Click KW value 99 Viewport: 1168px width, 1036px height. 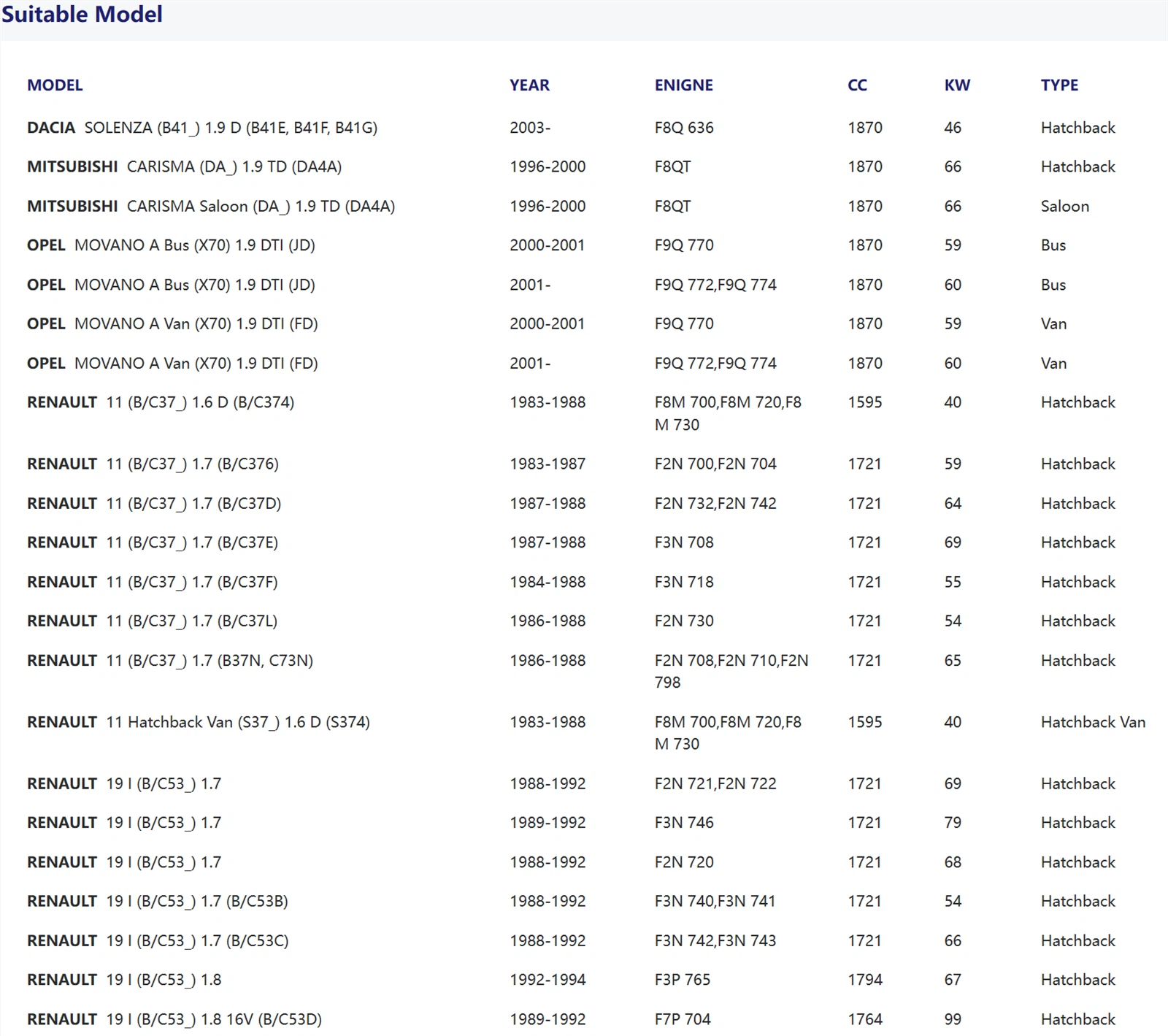pyautogui.click(x=953, y=1019)
